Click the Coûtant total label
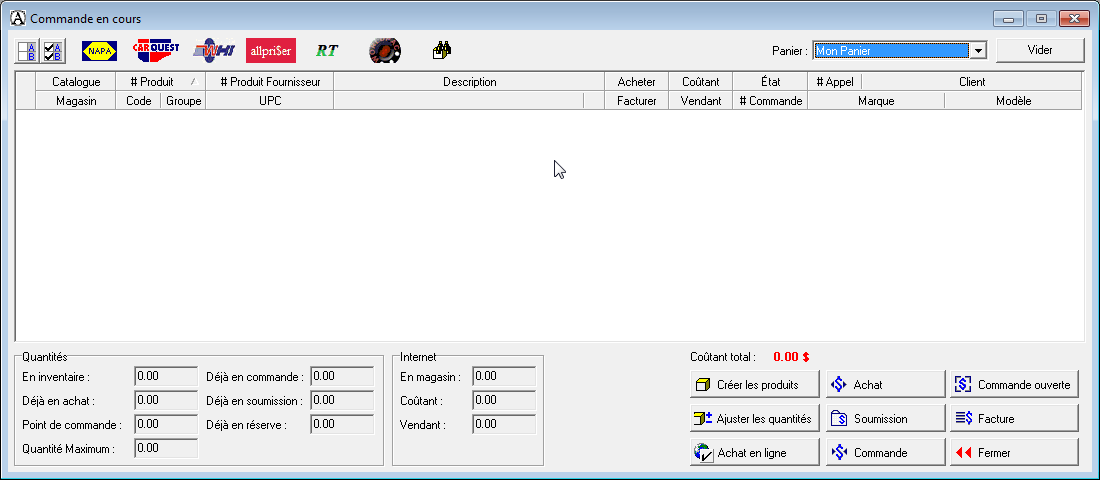1100x480 pixels. [723, 356]
